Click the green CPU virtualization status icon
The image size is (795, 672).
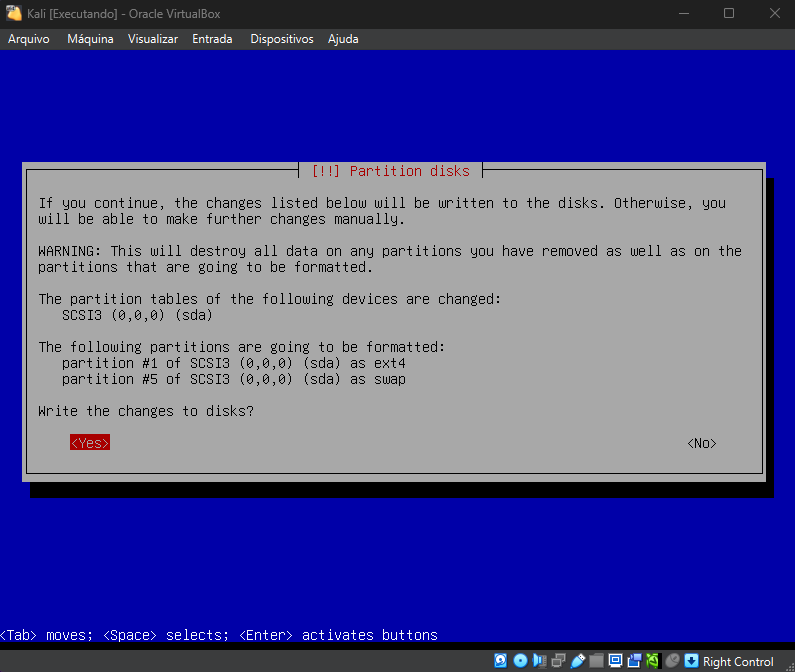pyautogui.click(x=652, y=661)
